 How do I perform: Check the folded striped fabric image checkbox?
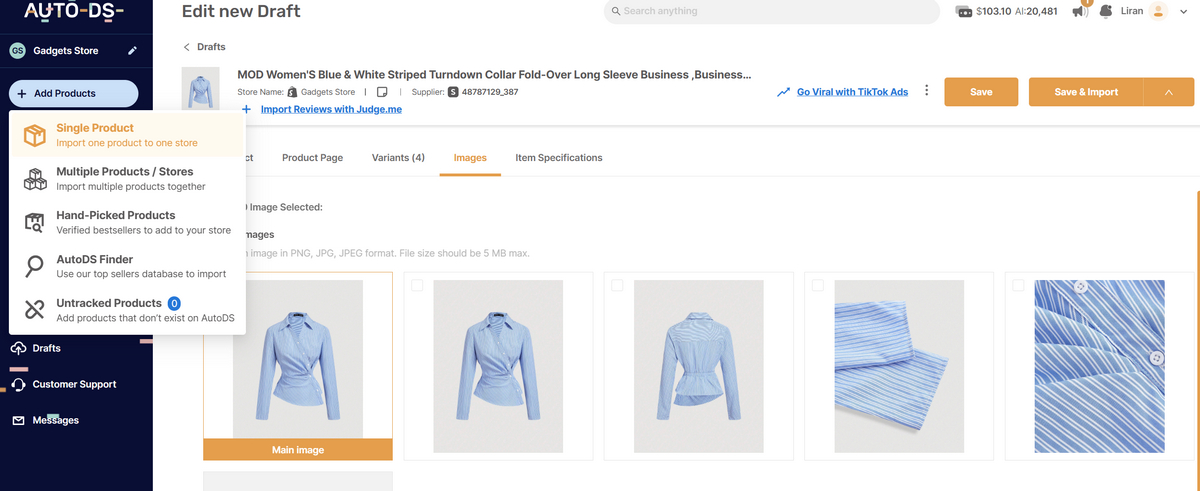[x=817, y=285]
